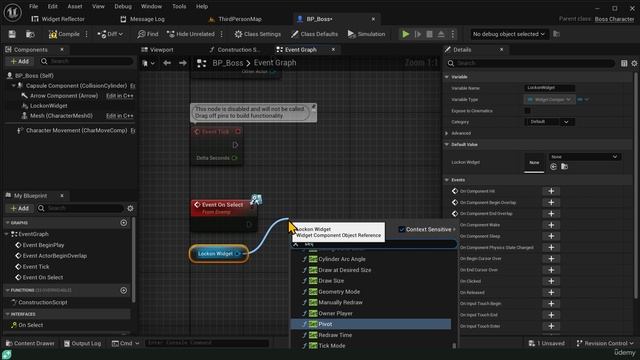Screen dimensions: 640x360
Task: Select ConstructionScript function
Action: pyautogui.click(x=42, y=303)
